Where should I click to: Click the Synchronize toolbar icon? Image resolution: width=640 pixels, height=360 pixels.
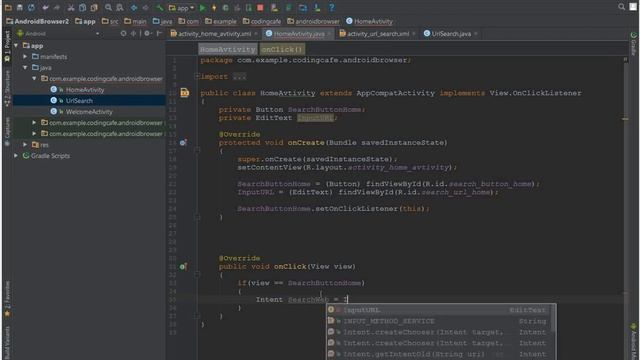pos(31,7)
